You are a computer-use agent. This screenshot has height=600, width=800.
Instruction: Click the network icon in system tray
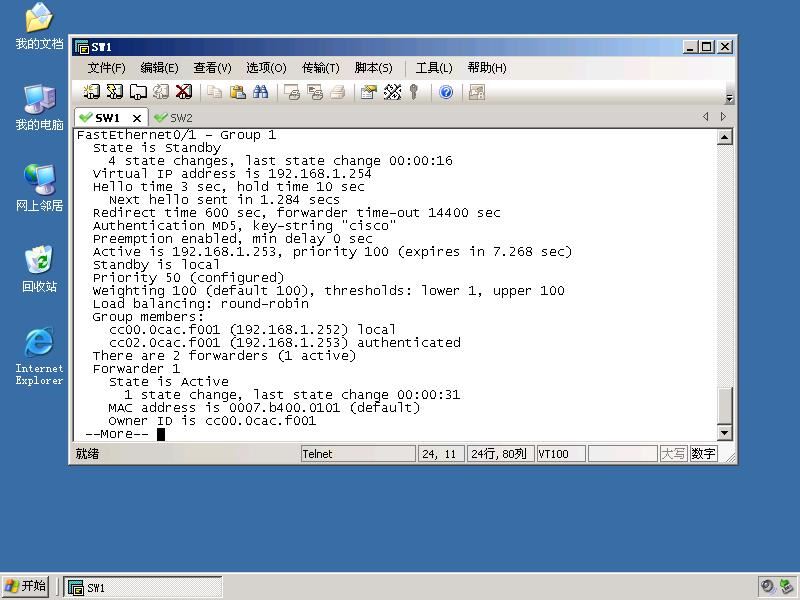(x=787, y=587)
